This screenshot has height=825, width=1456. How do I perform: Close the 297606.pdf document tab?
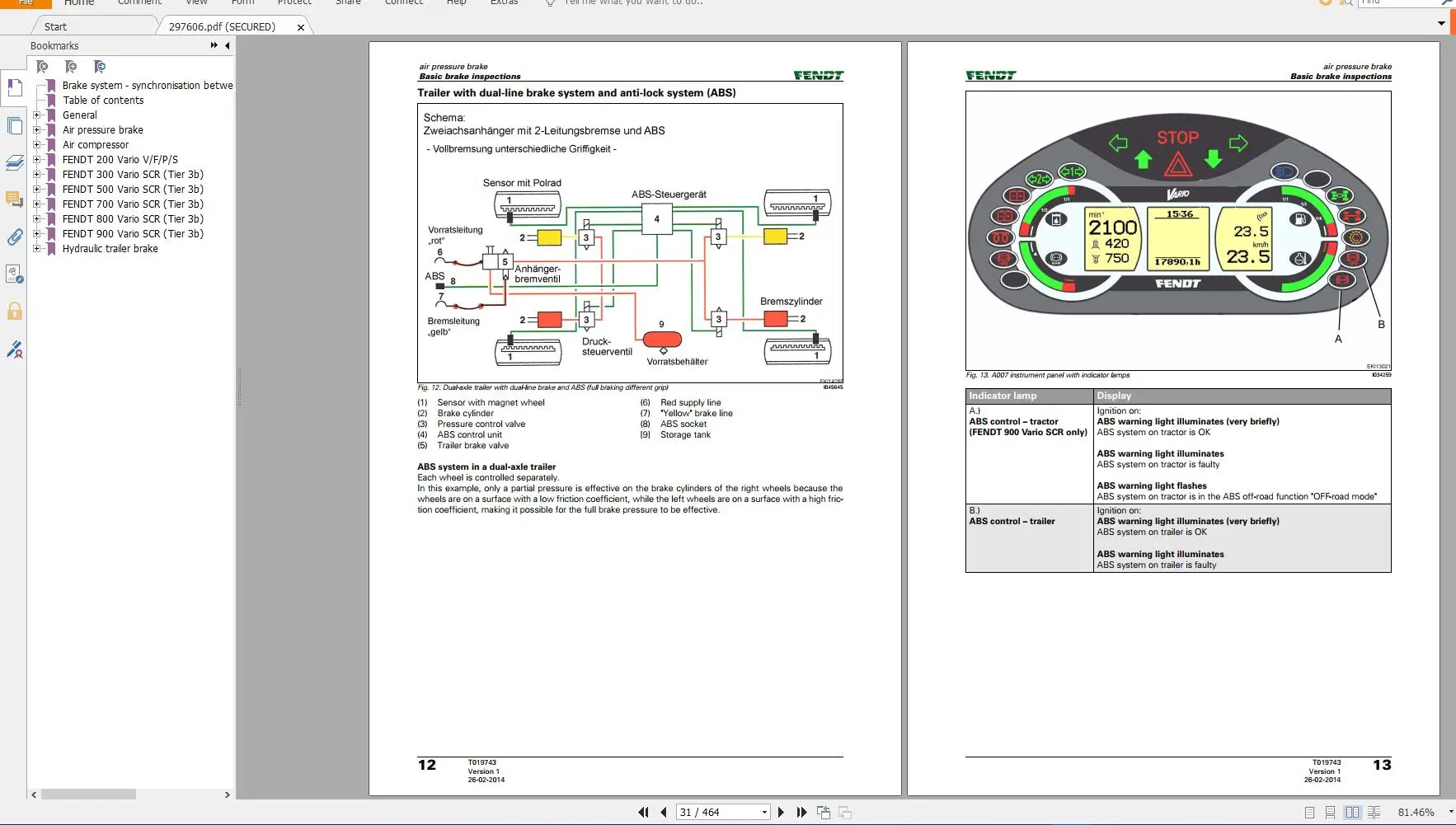(x=301, y=27)
